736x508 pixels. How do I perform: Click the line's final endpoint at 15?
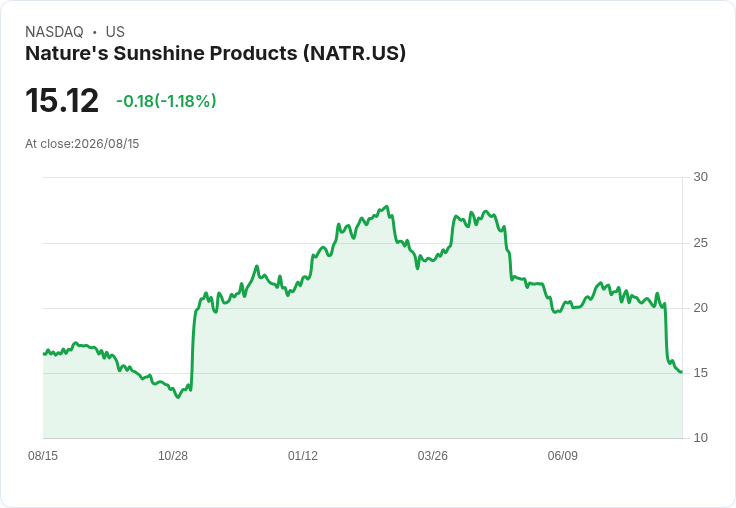point(681,372)
